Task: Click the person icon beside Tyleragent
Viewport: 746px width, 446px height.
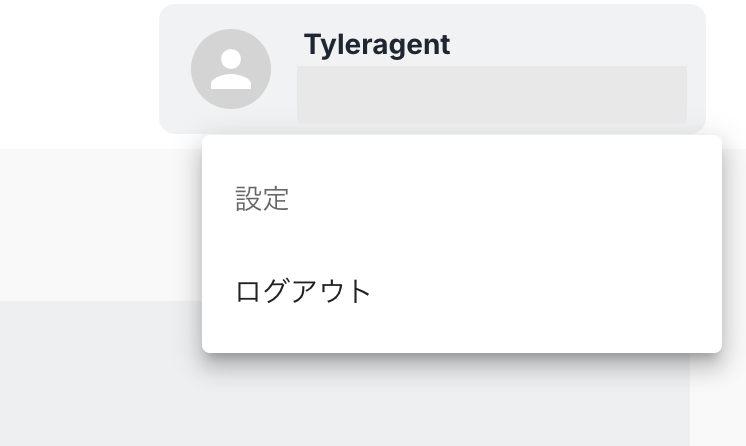Action: [231, 69]
